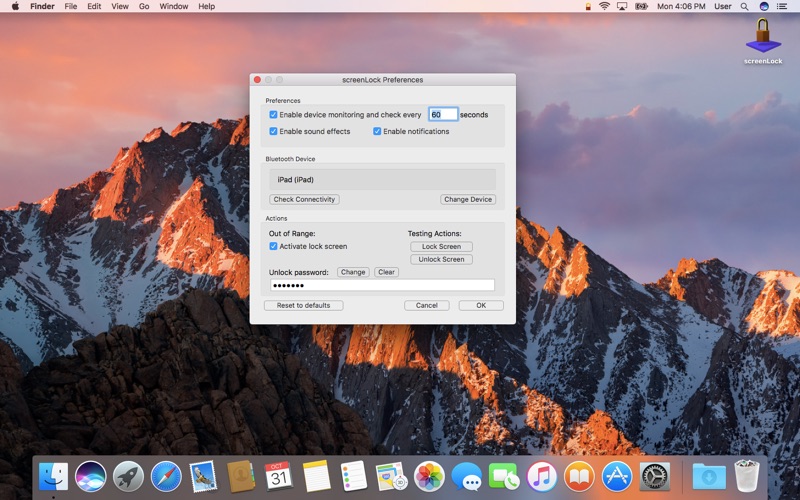The image size is (800, 500).
Task: Open the File menu
Action: point(70,6)
